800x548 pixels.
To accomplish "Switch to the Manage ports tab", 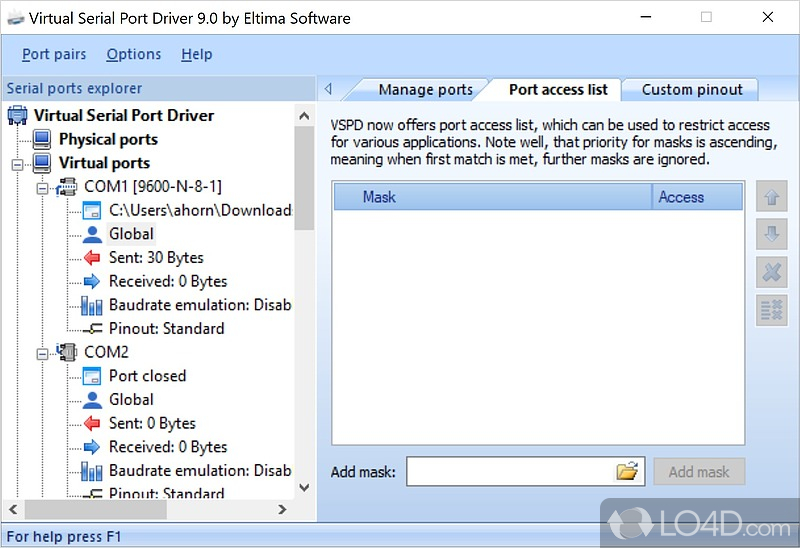I will [425, 89].
